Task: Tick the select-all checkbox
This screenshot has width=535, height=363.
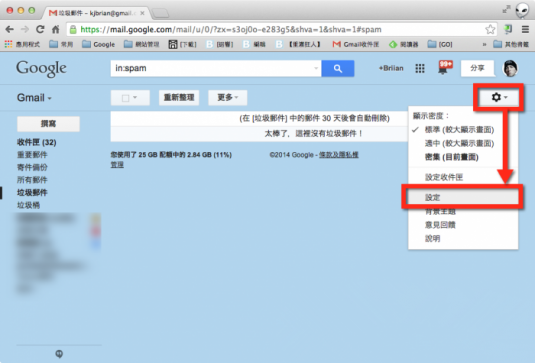Action: pos(126,98)
